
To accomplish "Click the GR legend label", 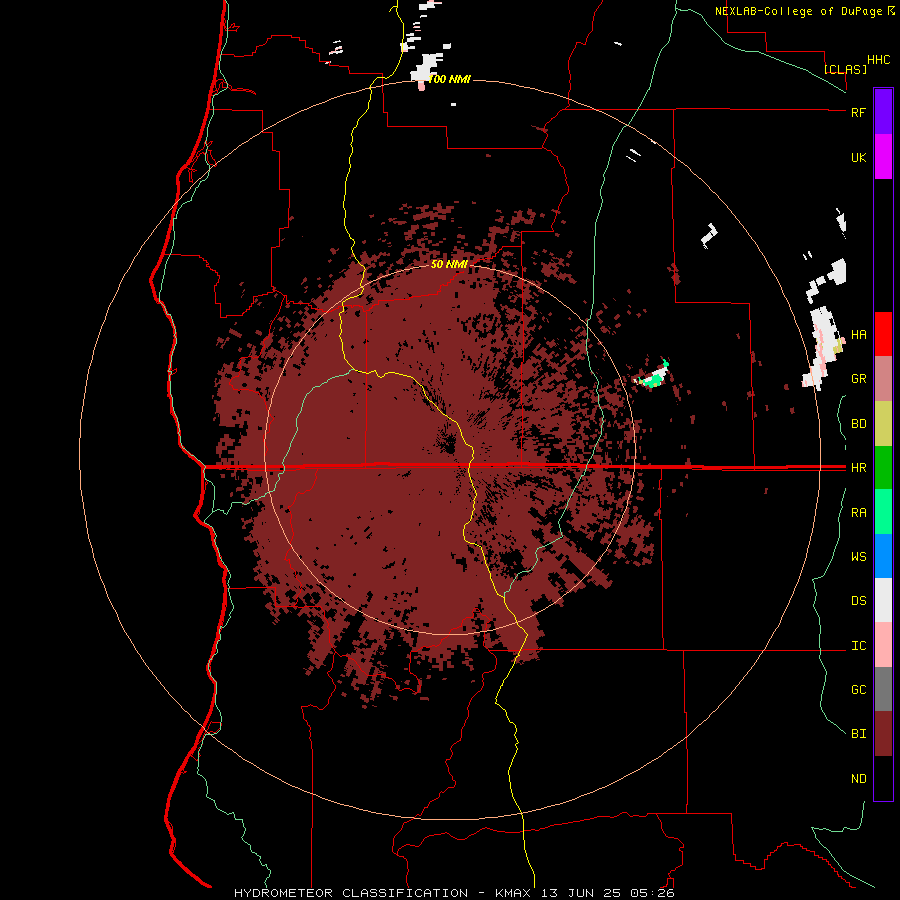I will [858, 379].
